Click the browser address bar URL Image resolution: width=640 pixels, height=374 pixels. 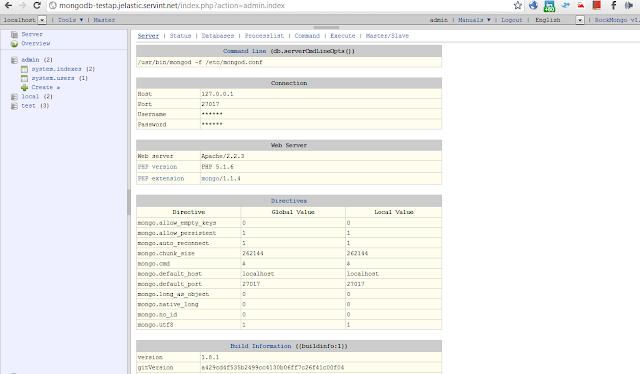172,5
